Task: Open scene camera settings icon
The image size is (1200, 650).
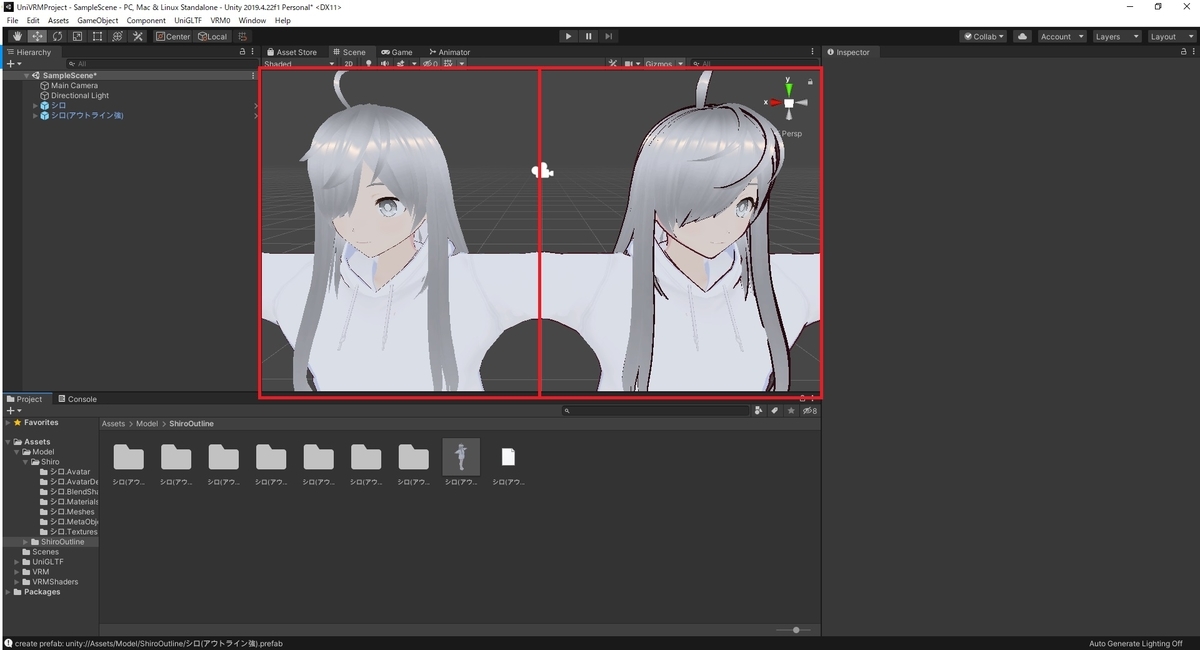Action: [x=631, y=64]
